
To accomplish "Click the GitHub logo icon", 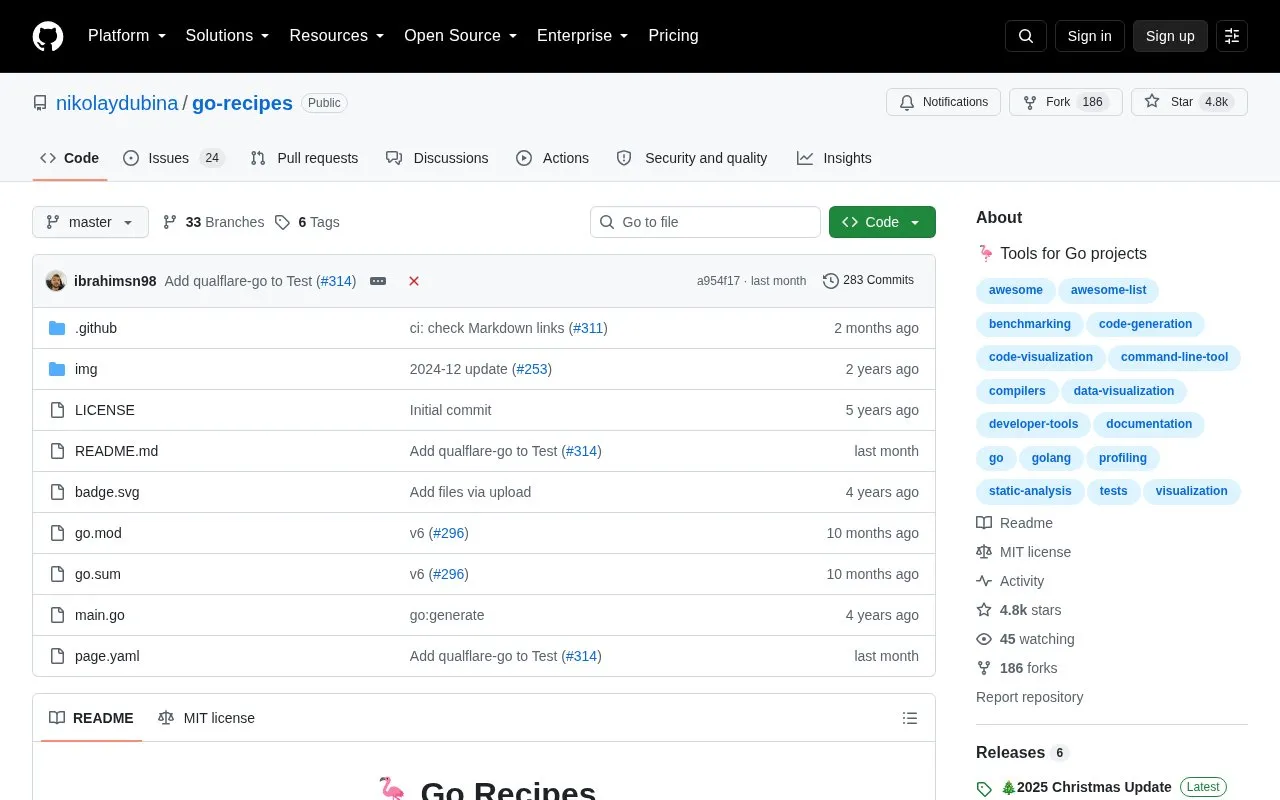I will pos(48,36).
